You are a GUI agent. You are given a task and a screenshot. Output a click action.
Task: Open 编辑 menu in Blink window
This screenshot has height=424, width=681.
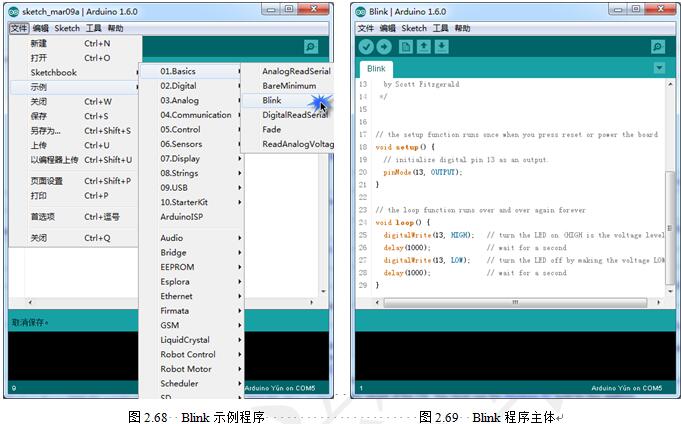(387, 28)
